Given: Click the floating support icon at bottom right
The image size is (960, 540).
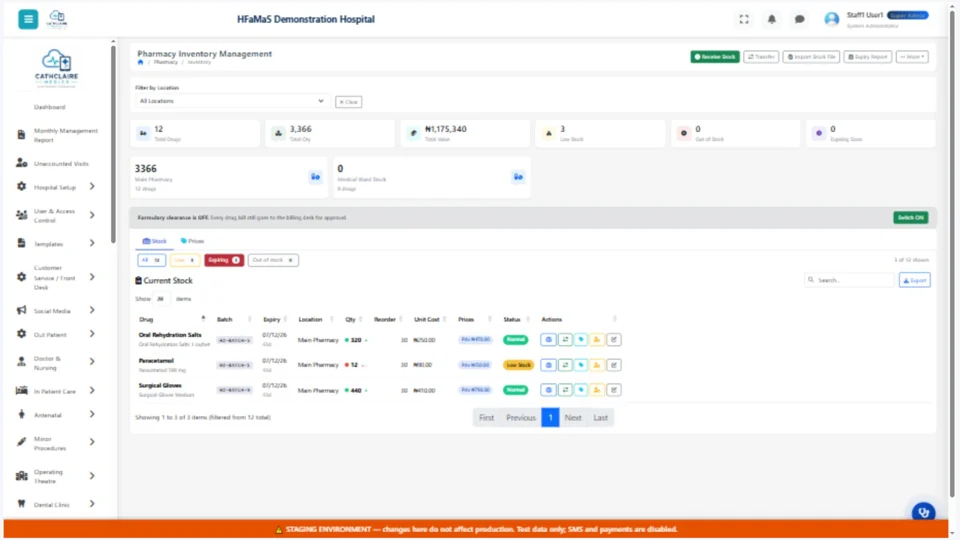Looking at the screenshot, I should pyautogui.click(x=923, y=512).
